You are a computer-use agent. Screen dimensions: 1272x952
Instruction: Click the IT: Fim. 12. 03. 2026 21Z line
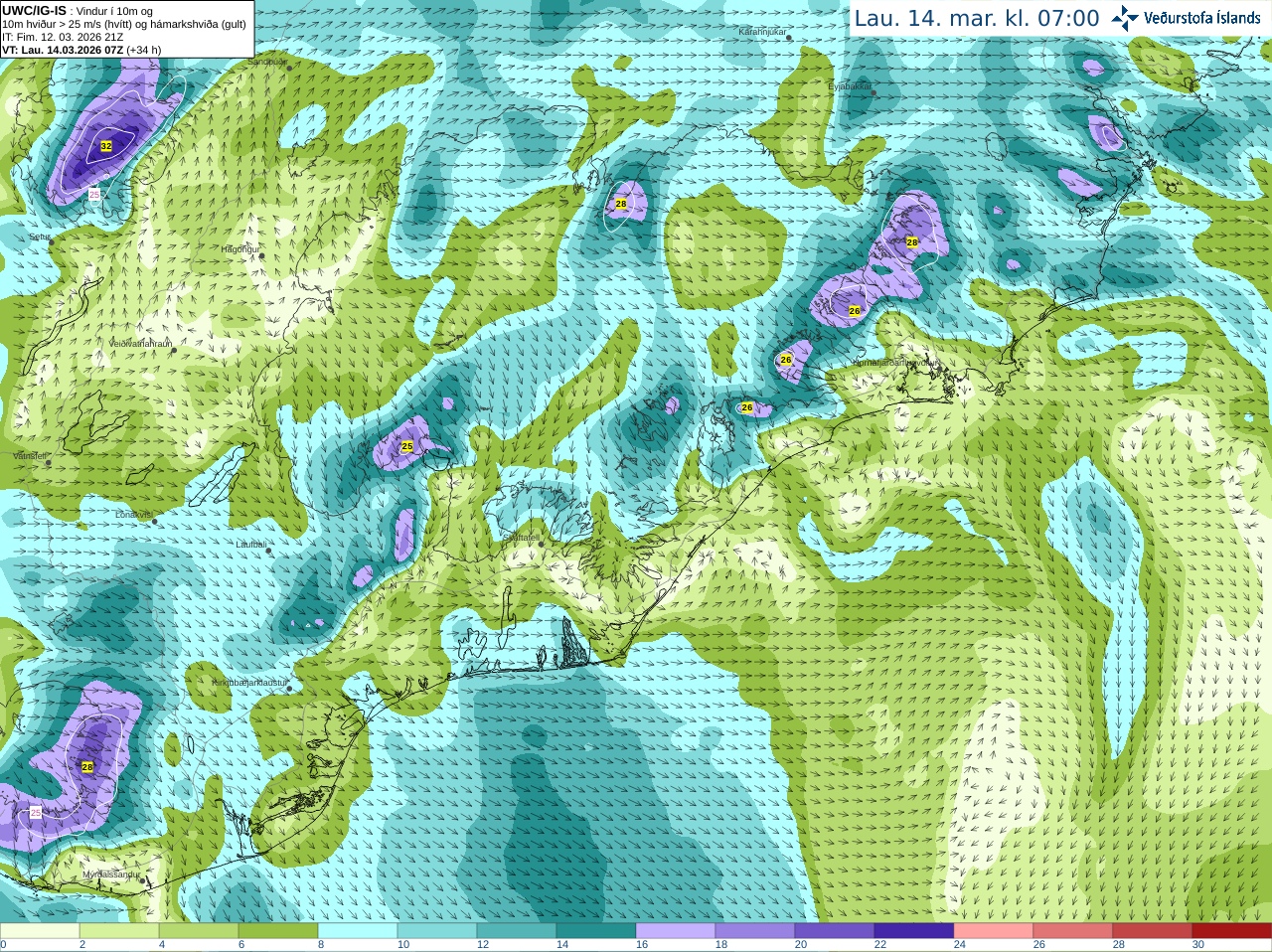(x=63, y=37)
